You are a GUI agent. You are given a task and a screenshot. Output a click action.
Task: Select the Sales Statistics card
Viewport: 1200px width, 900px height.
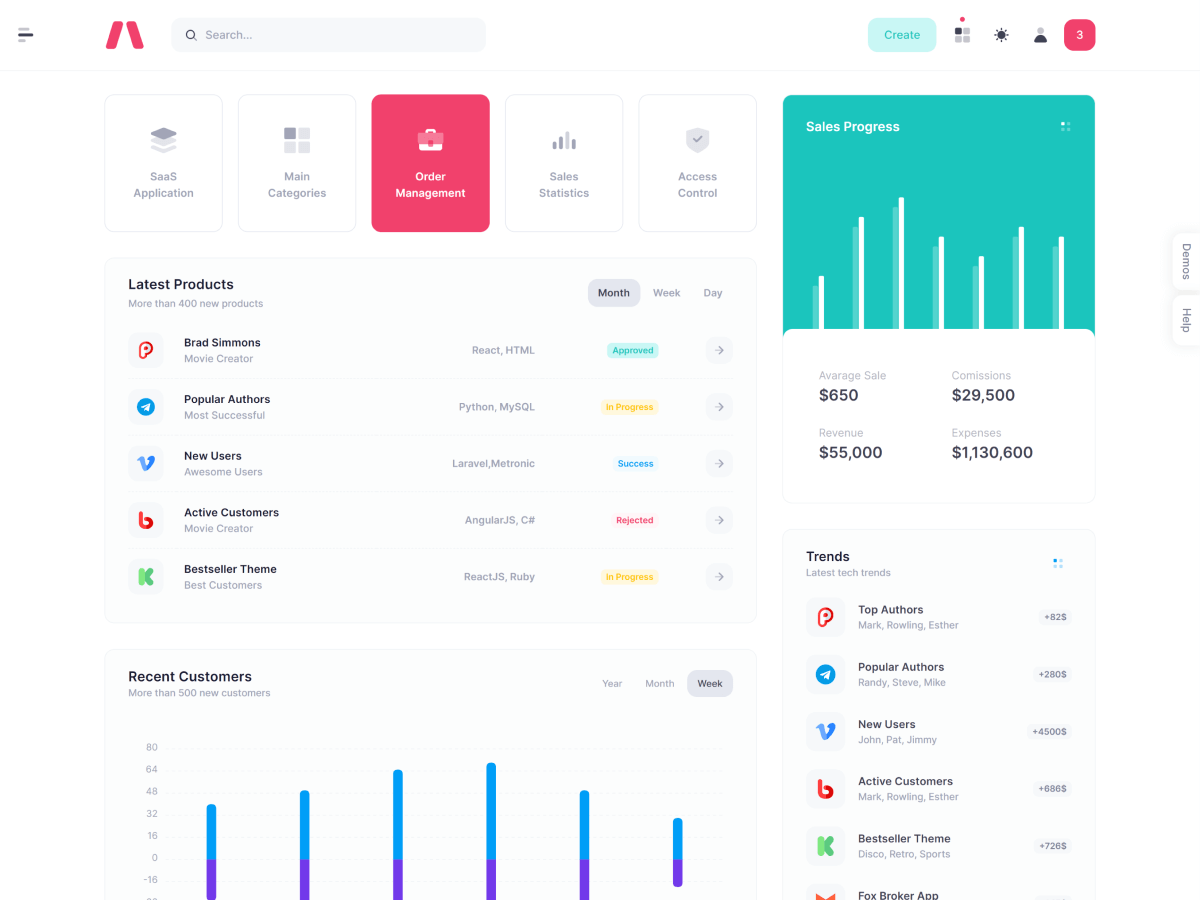pos(563,163)
